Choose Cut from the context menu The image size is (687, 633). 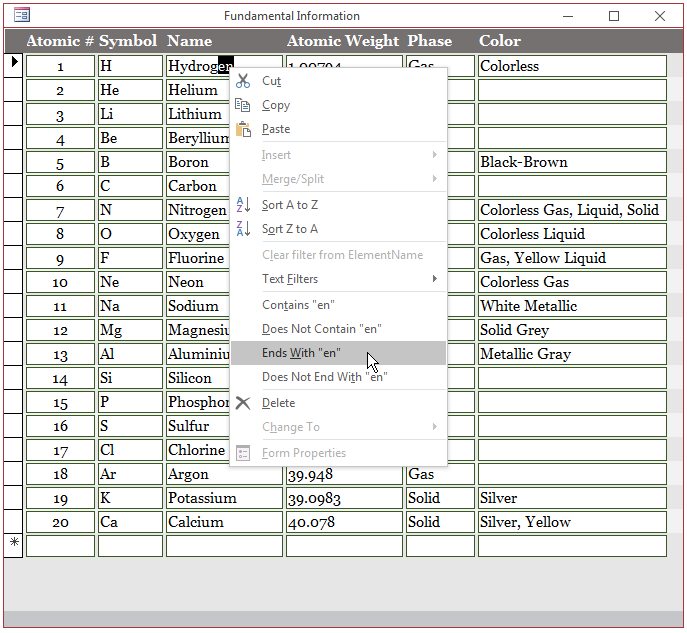(338, 81)
